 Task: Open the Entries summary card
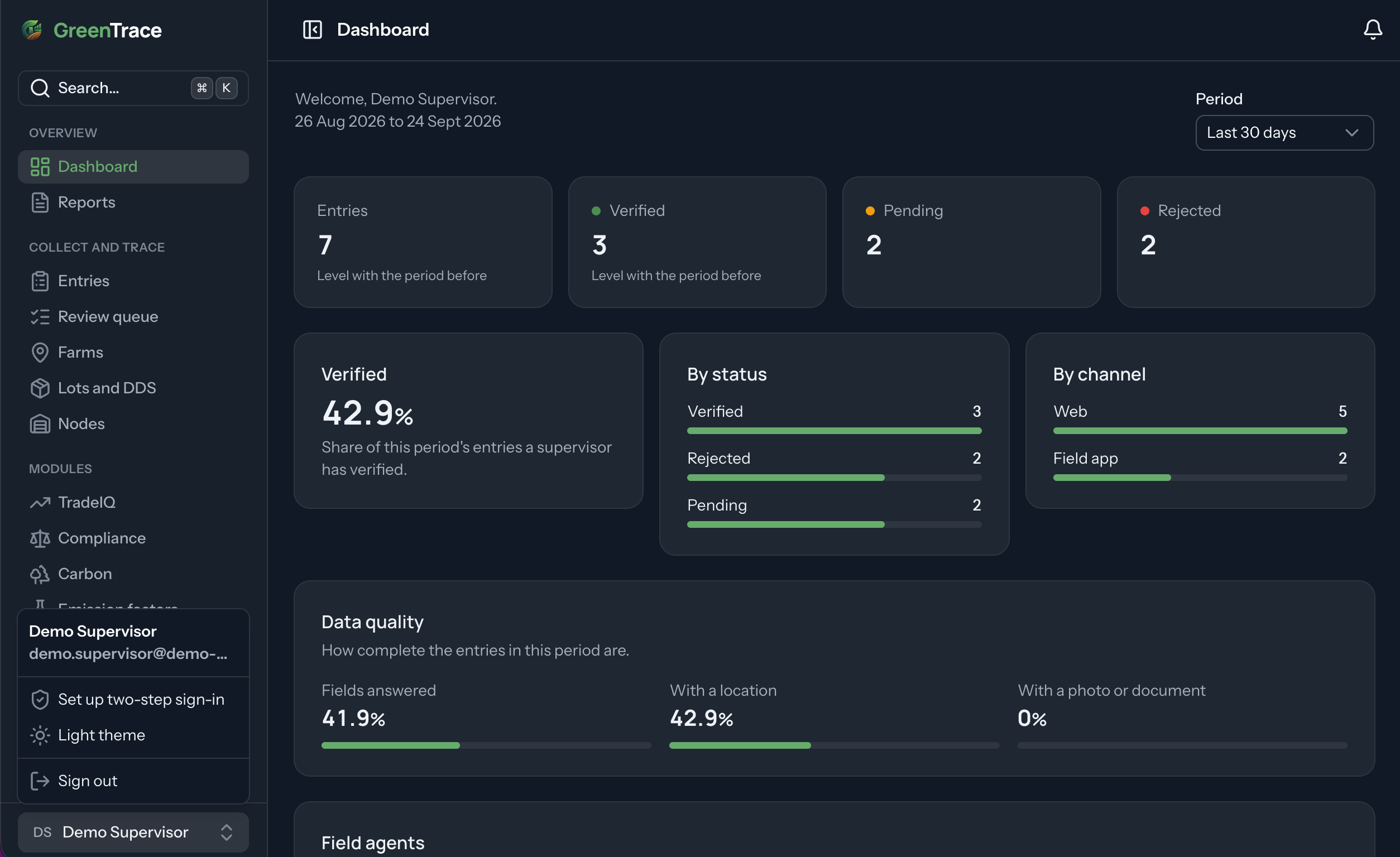423,243
